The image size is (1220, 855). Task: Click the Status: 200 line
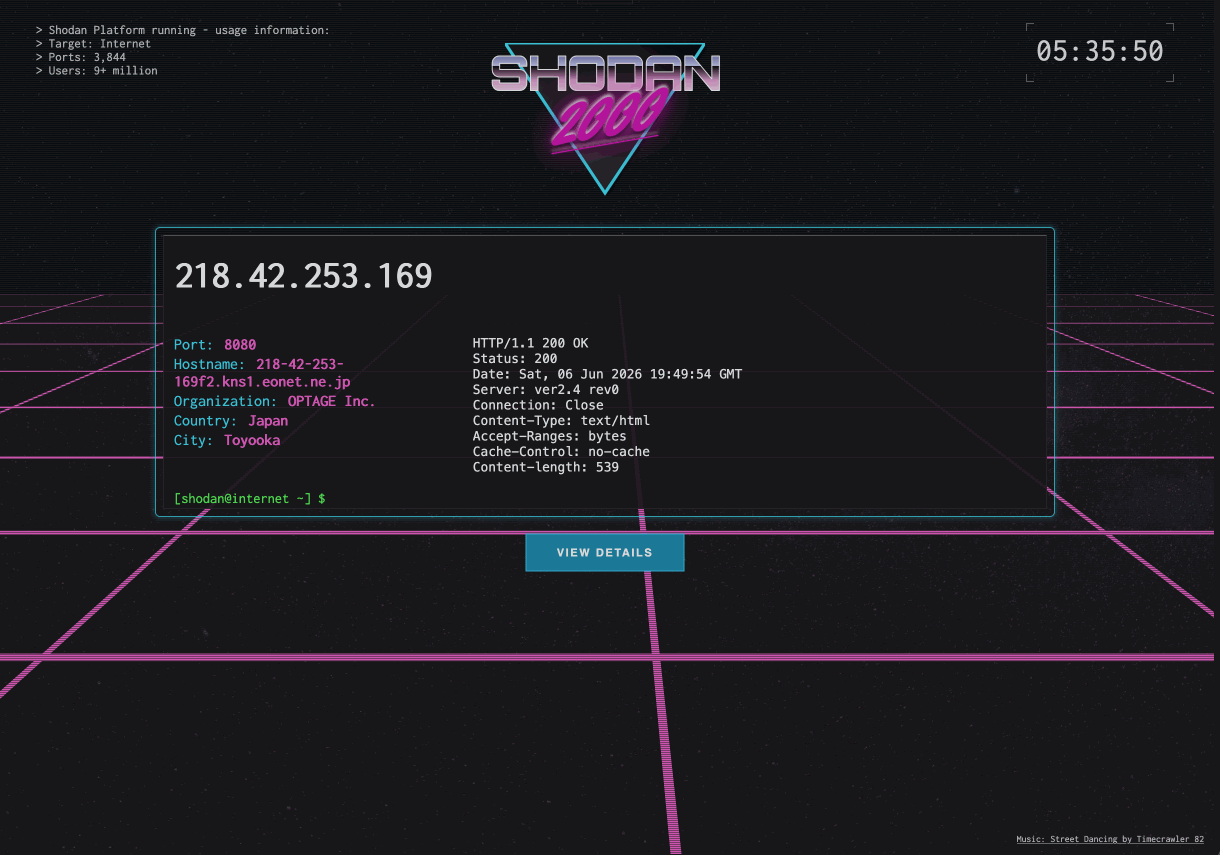pos(515,358)
